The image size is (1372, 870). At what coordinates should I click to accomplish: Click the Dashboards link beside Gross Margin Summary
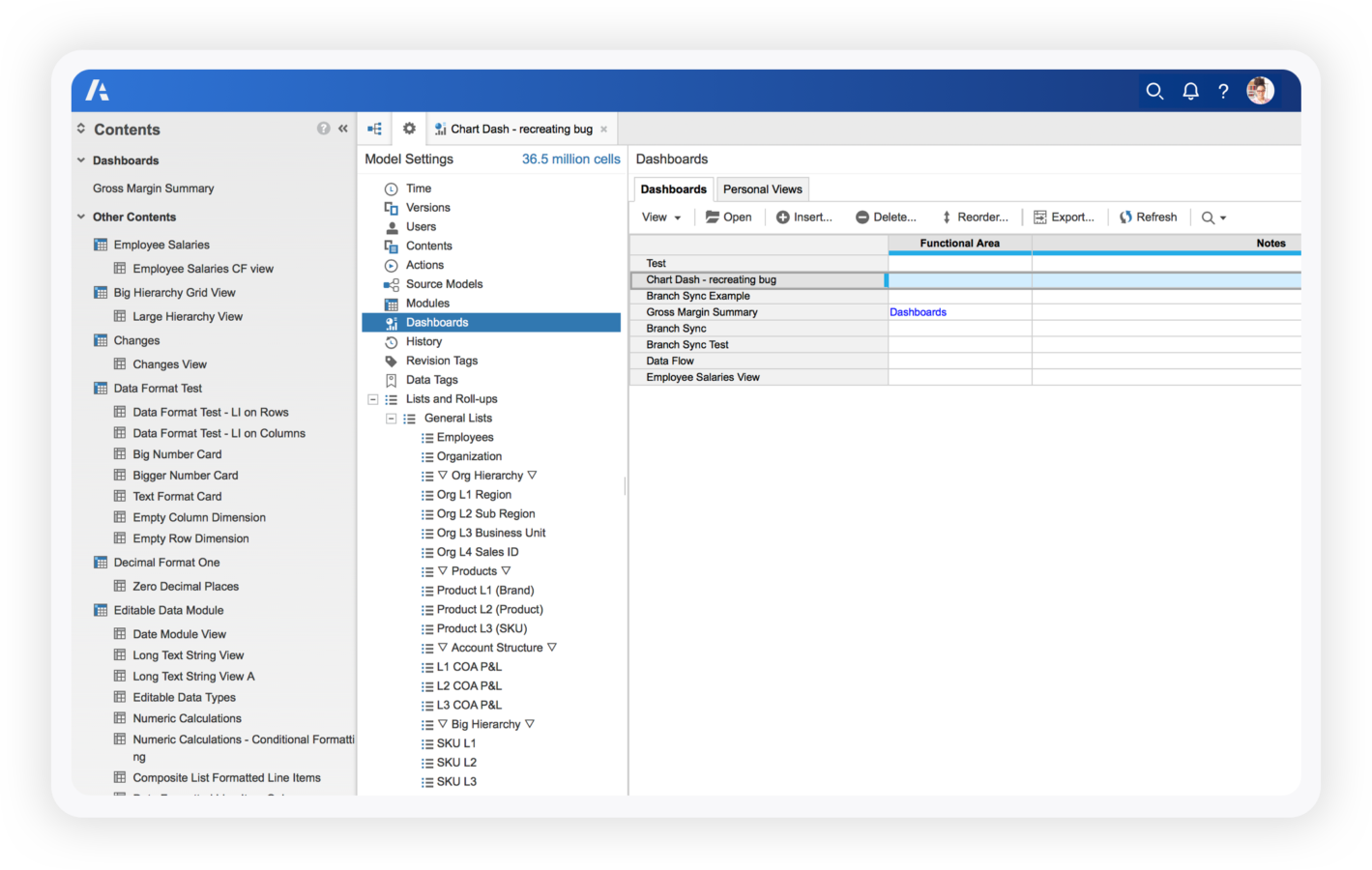tap(917, 311)
